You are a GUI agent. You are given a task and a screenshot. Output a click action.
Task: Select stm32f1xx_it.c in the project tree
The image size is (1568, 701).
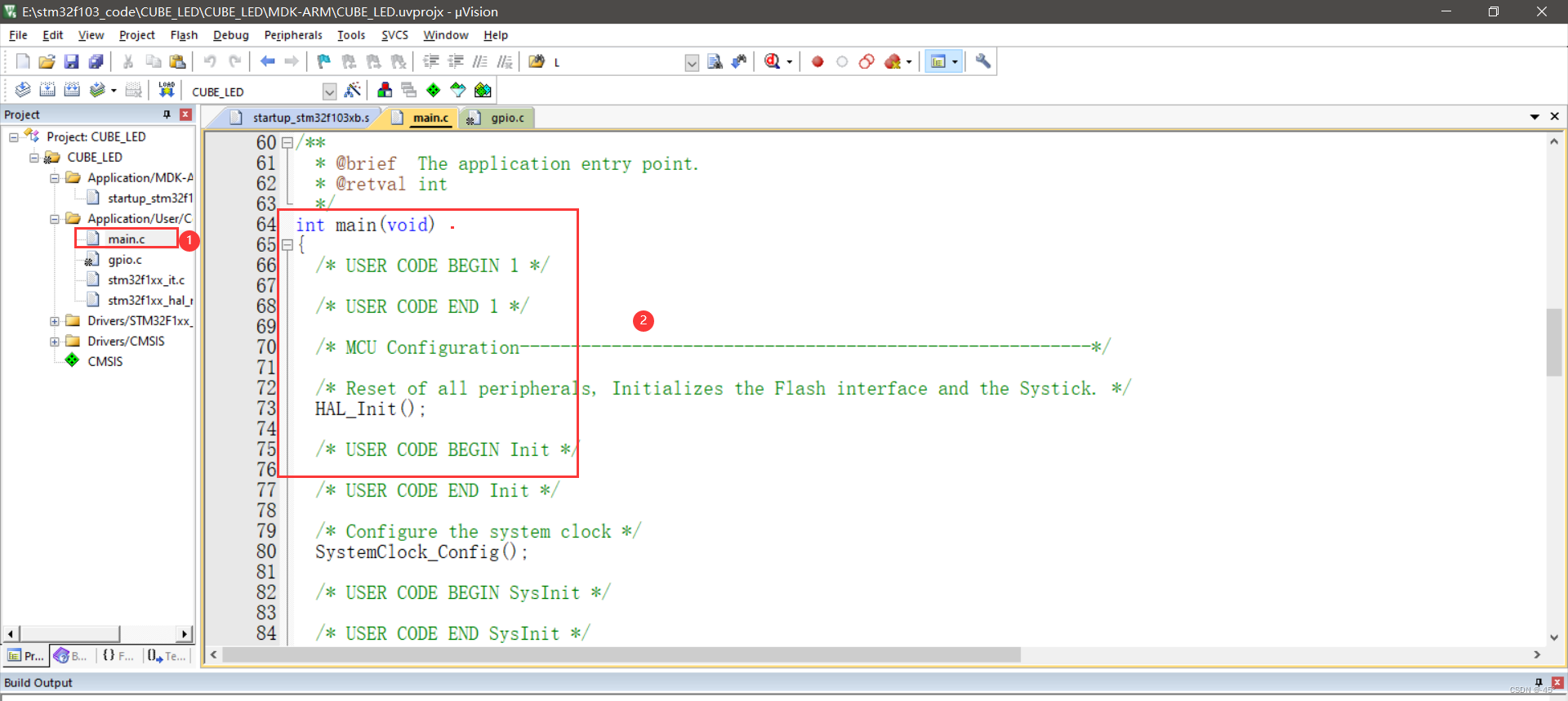click(x=145, y=280)
